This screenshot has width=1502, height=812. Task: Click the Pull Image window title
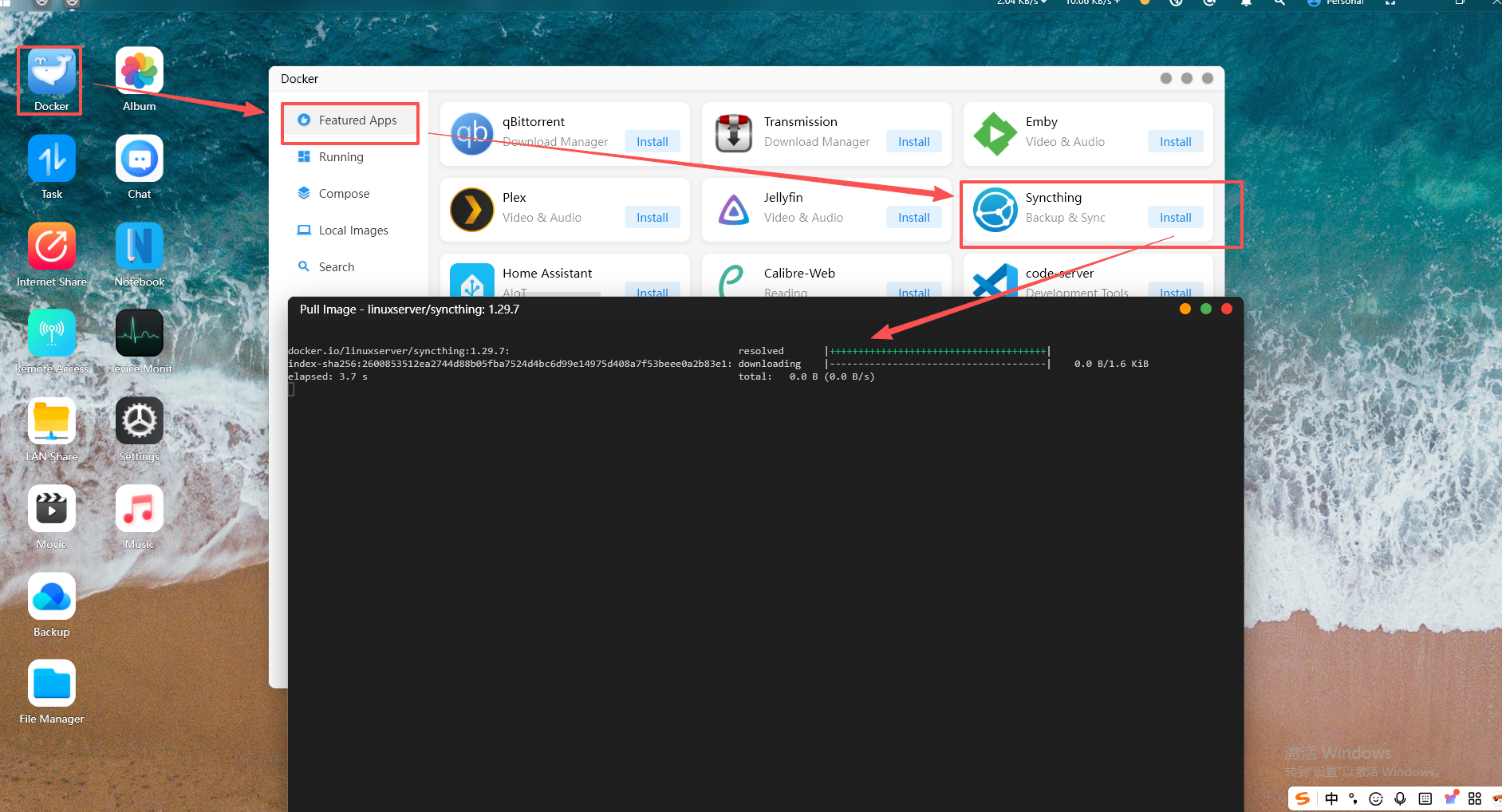[x=409, y=309]
